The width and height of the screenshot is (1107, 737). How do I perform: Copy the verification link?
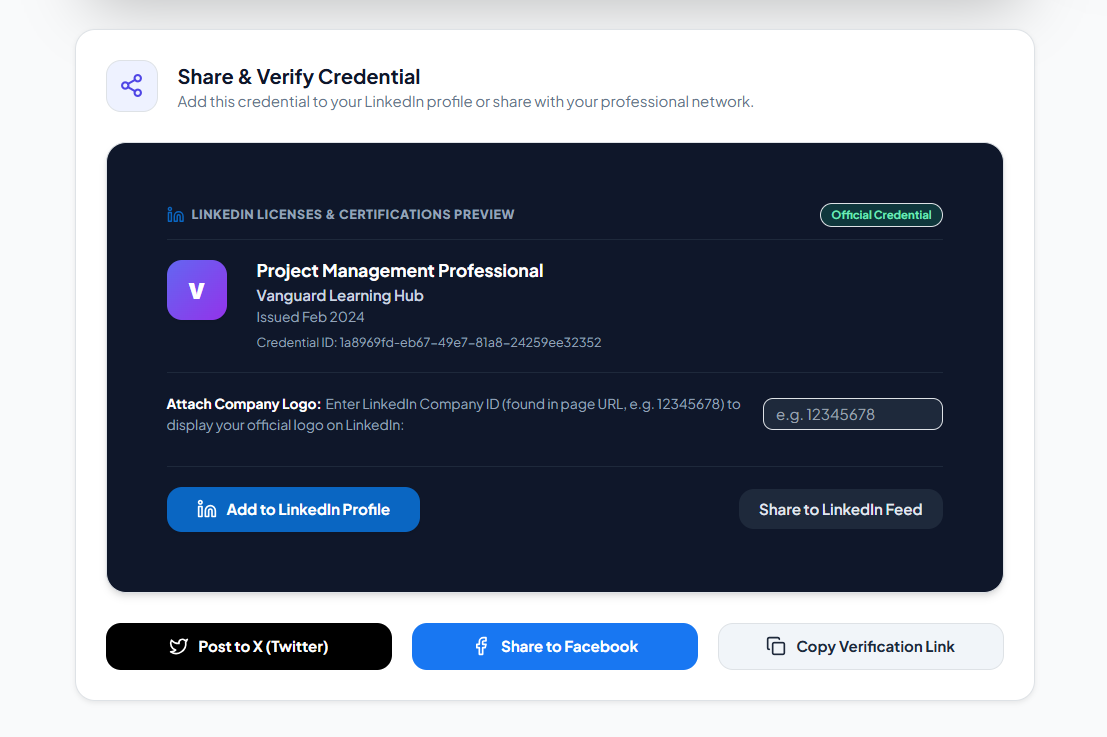[861, 647]
